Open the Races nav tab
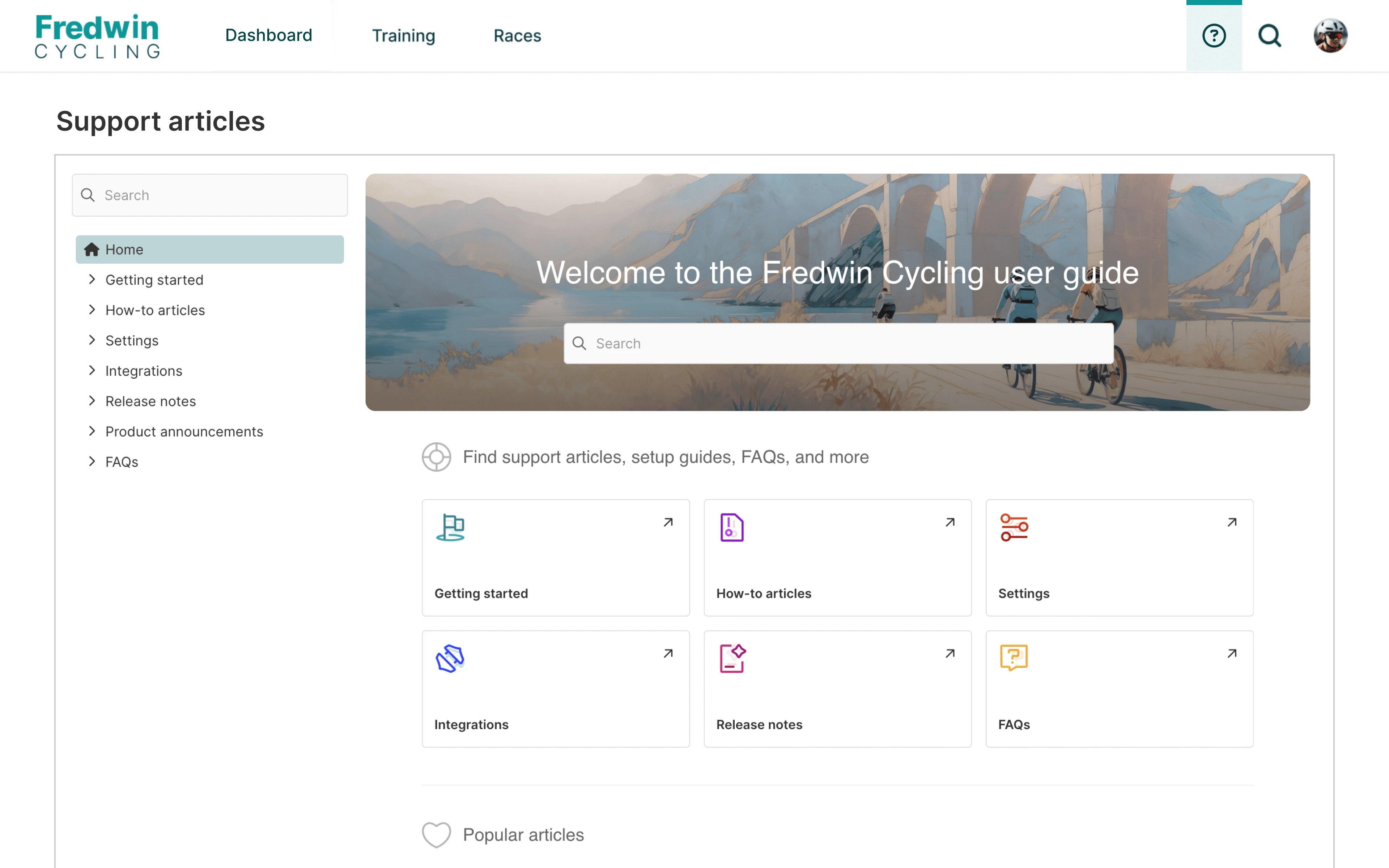 [x=517, y=35]
